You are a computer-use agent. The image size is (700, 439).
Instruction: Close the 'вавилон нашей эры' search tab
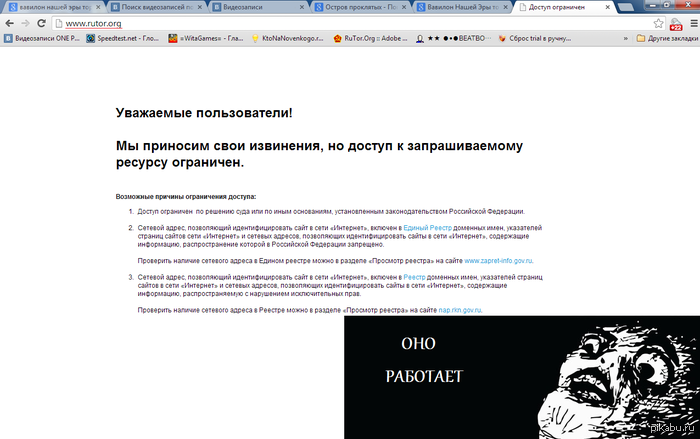98,7
